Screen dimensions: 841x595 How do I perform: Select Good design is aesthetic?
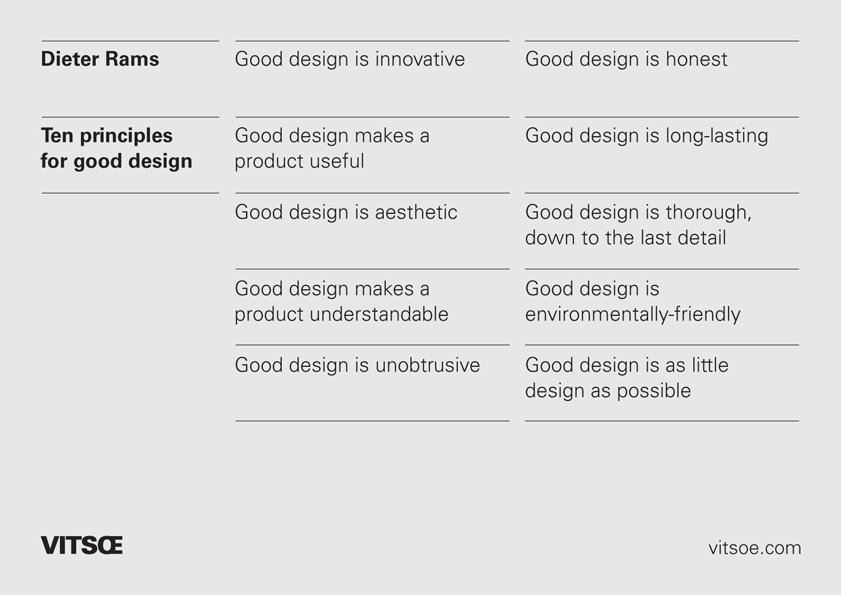pos(346,212)
